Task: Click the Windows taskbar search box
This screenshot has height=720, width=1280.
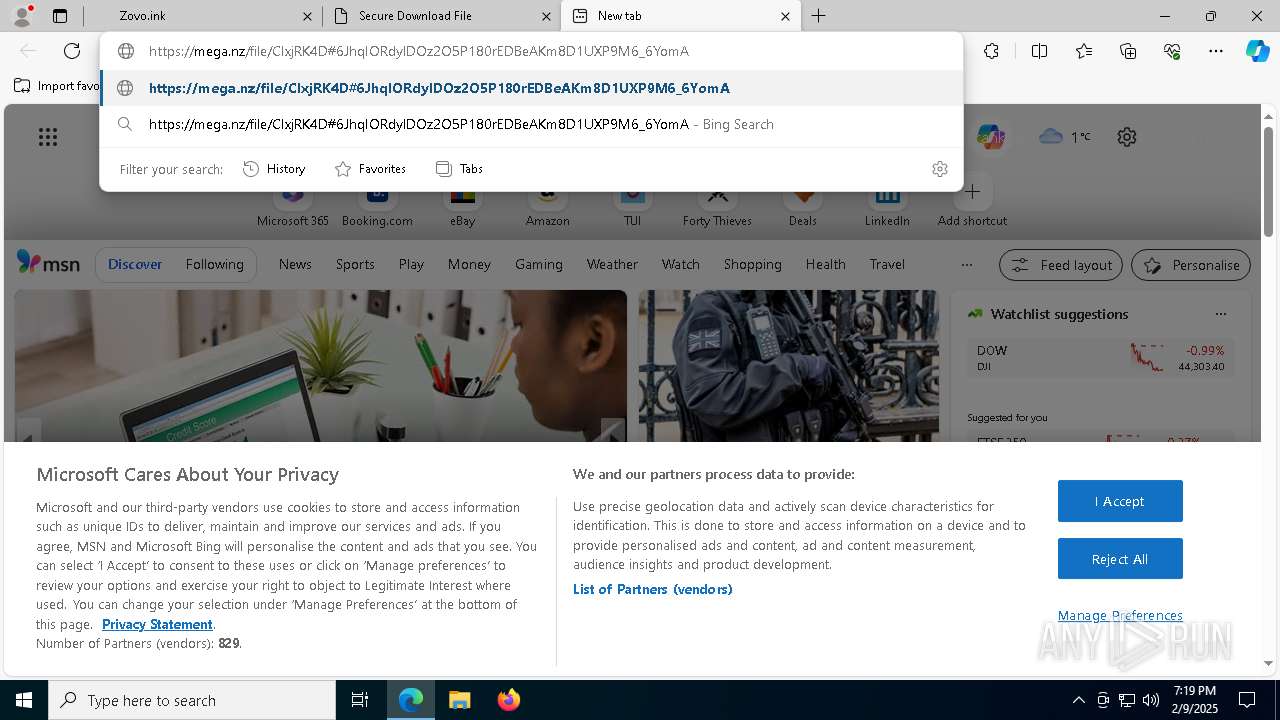Action: click(x=192, y=700)
